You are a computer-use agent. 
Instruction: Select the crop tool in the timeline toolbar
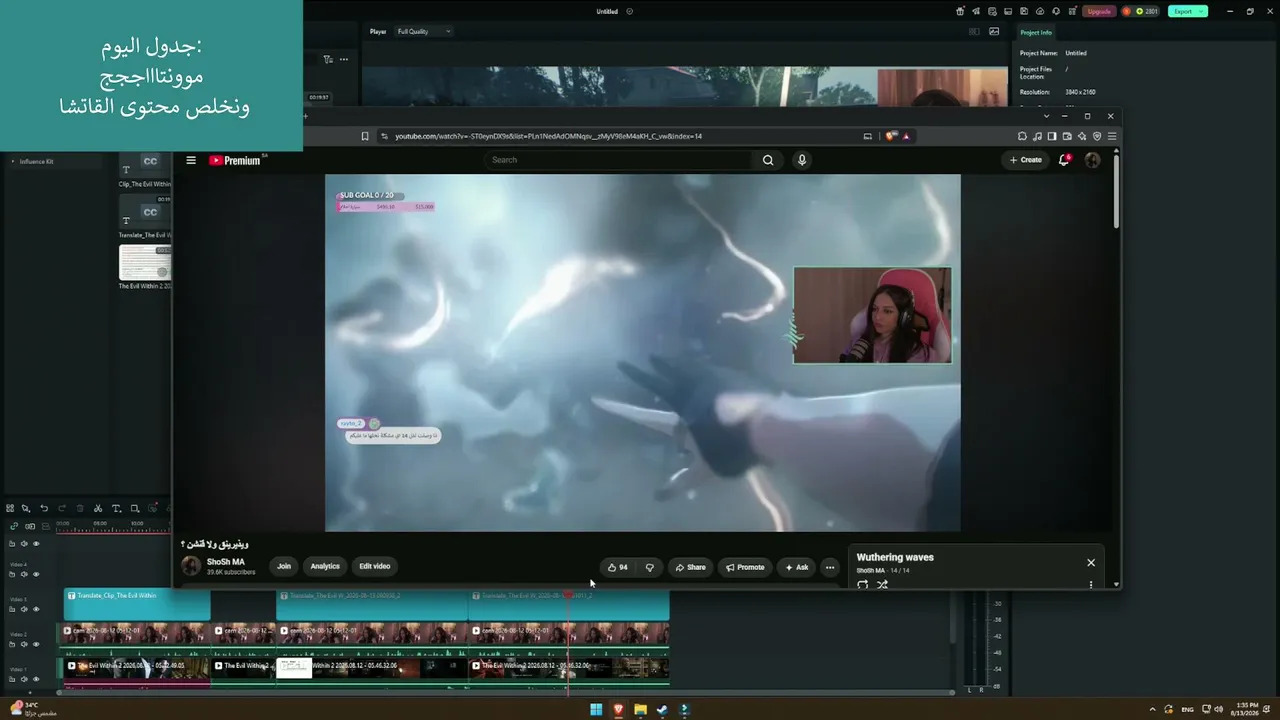[x=135, y=508]
